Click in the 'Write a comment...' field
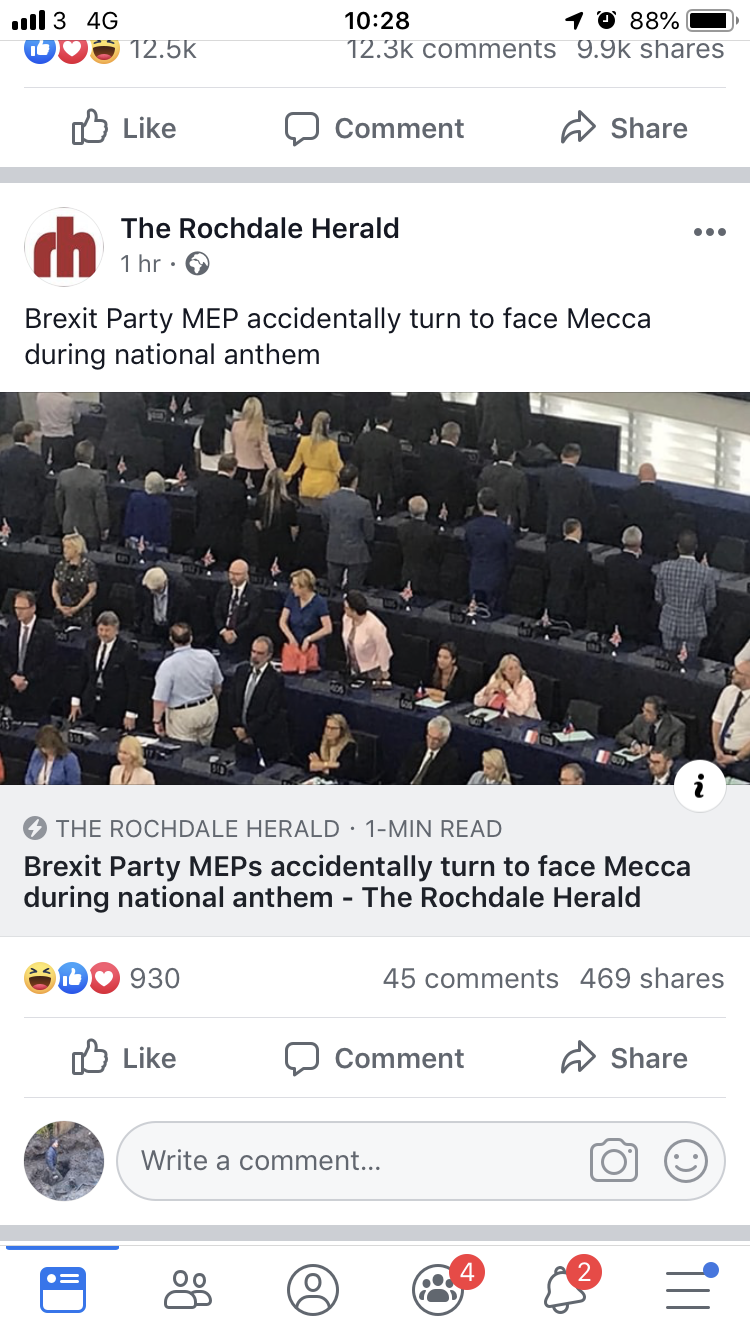750x1334 pixels. pyautogui.click(x=350, y=1160)
